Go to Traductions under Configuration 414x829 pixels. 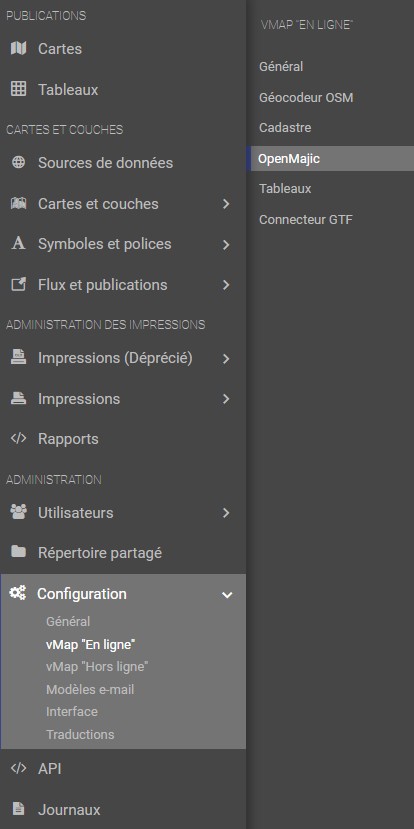click(x=80, y=734)
